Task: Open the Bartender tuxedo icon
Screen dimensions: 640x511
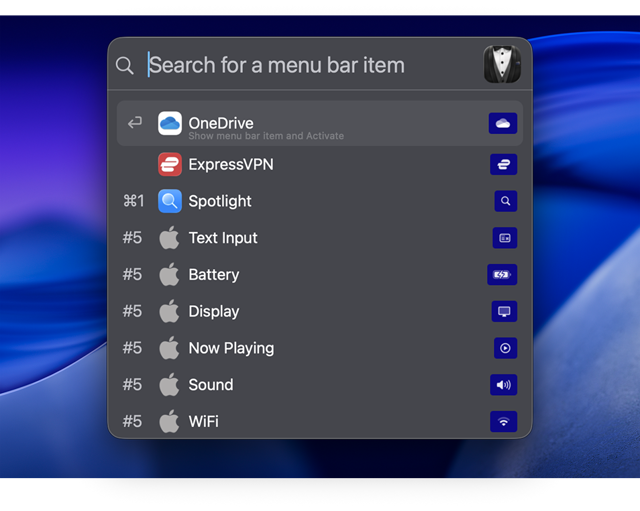Action: pos(502,64)
